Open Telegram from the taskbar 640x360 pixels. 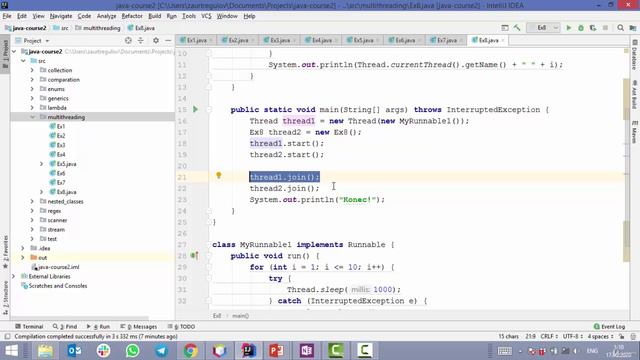[161, 351]
